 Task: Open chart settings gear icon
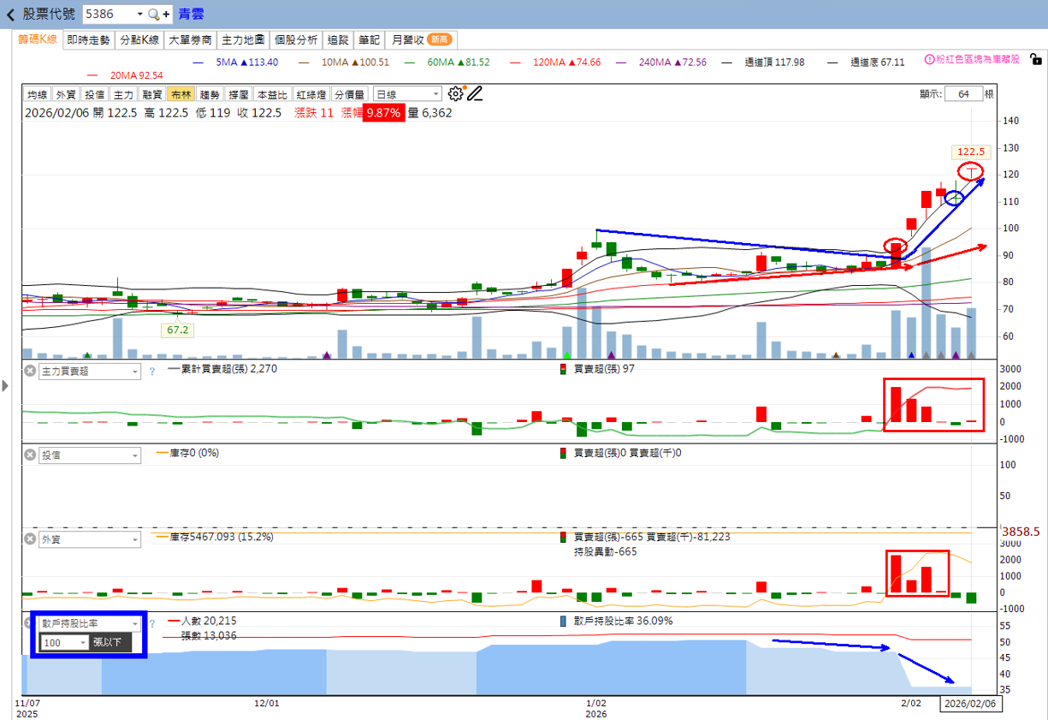(455, 94)
